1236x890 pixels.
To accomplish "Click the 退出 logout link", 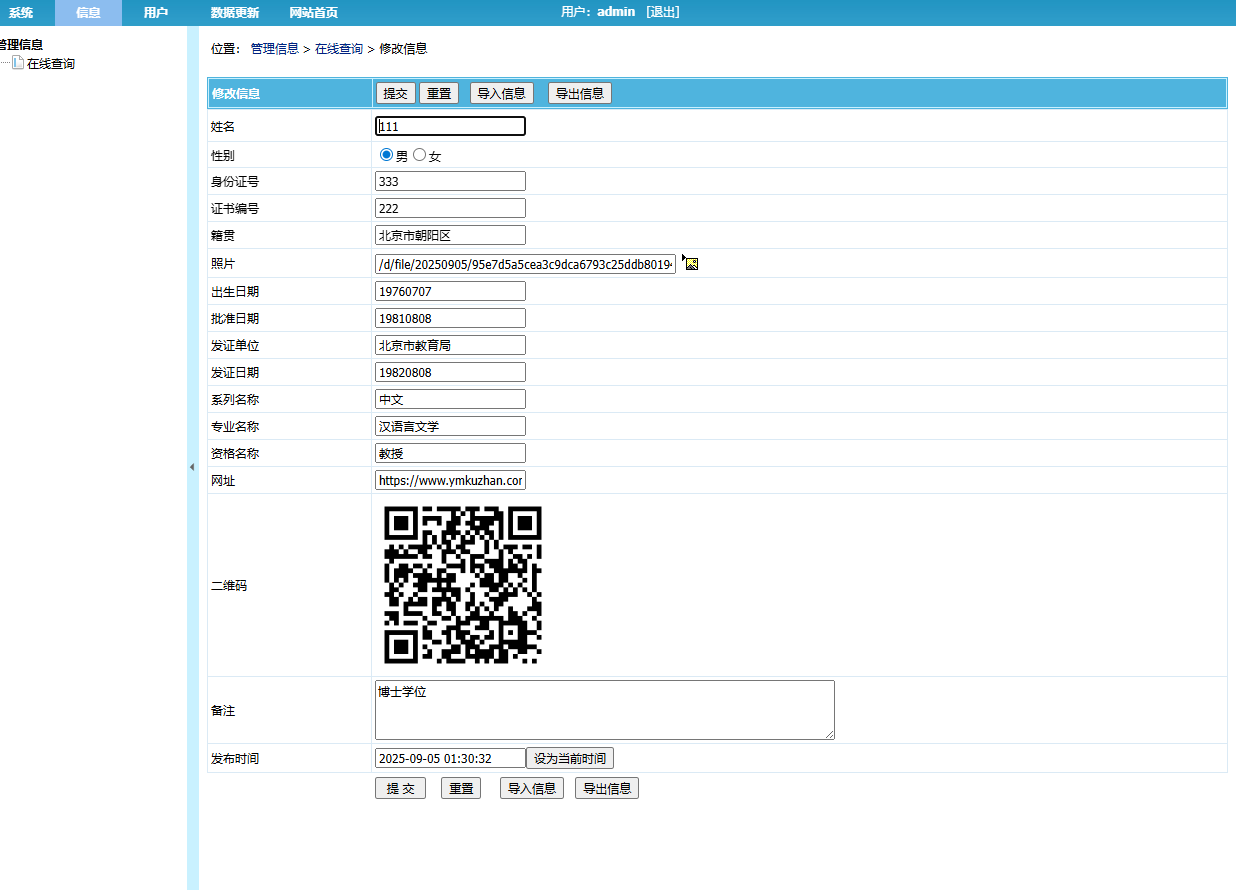I will coord(661,12).
